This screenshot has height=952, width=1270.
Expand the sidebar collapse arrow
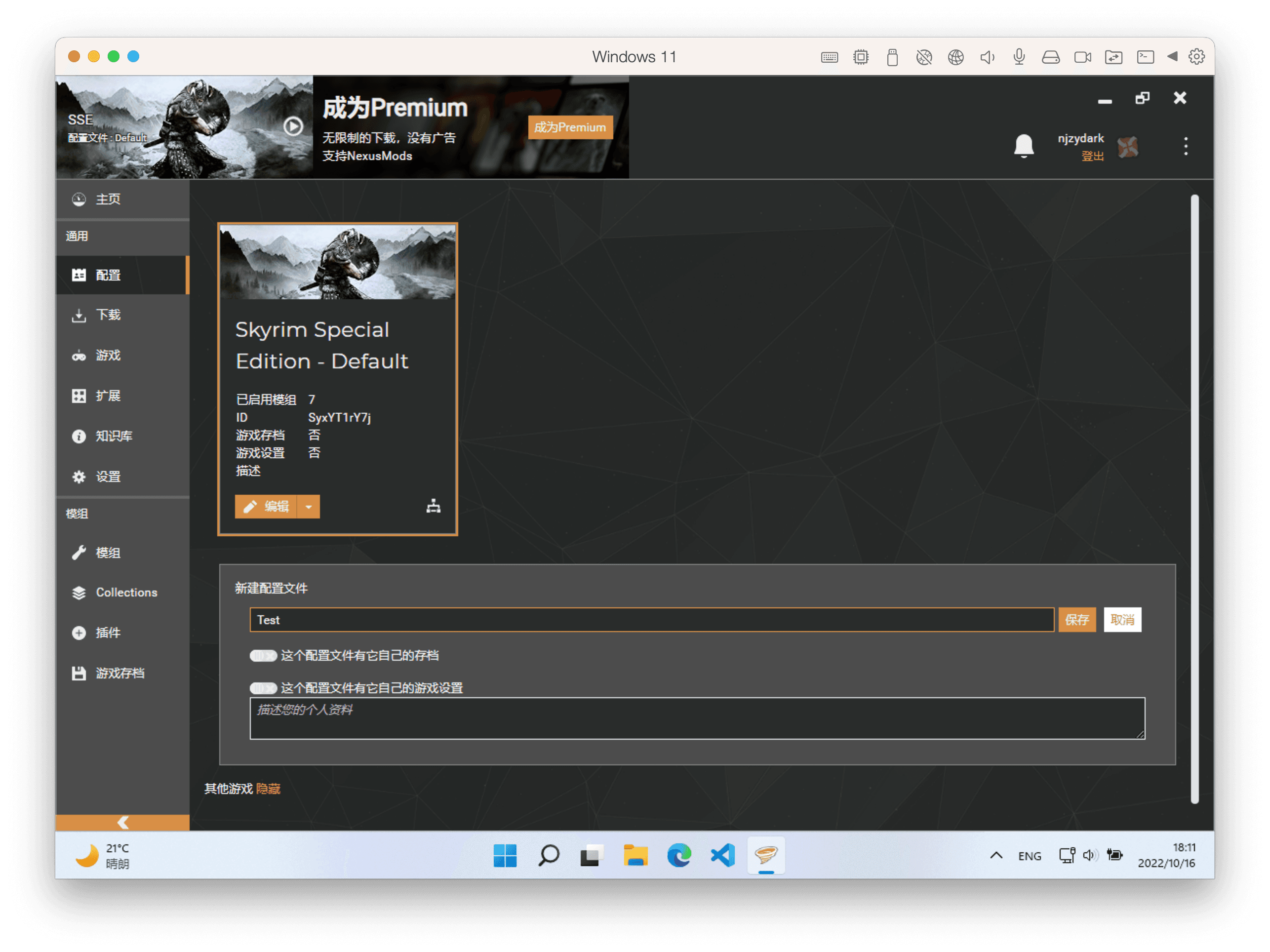(123, 822)
